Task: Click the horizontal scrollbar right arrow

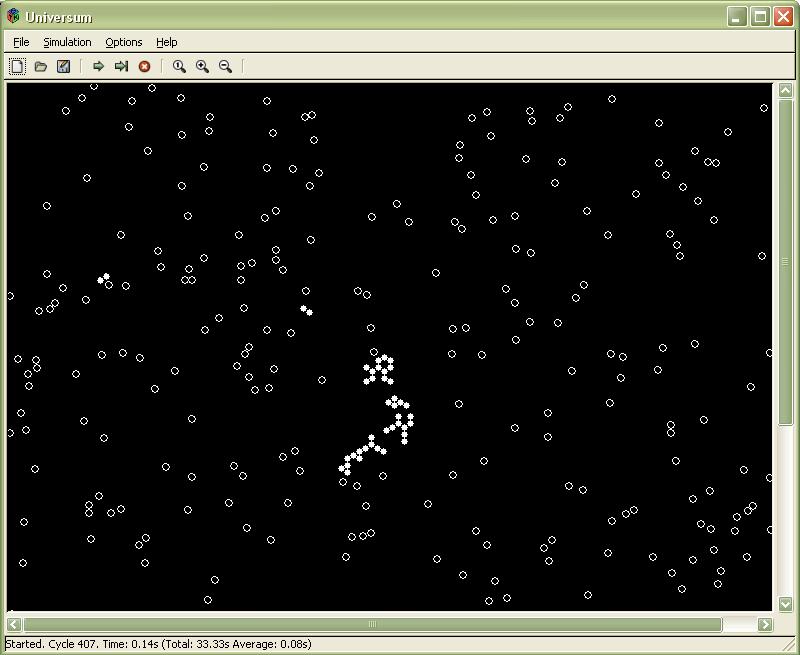Action: [x=765, y=624]
